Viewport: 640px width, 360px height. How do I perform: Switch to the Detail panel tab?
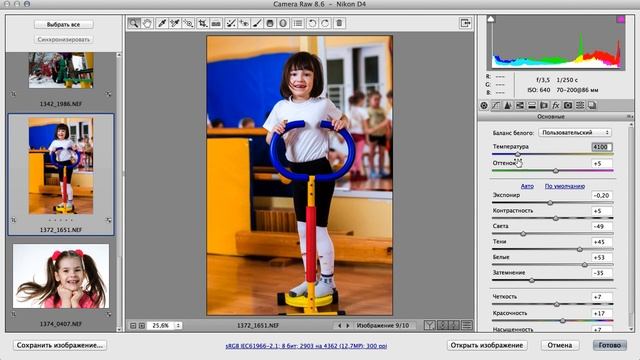click(x=508, y=105)
